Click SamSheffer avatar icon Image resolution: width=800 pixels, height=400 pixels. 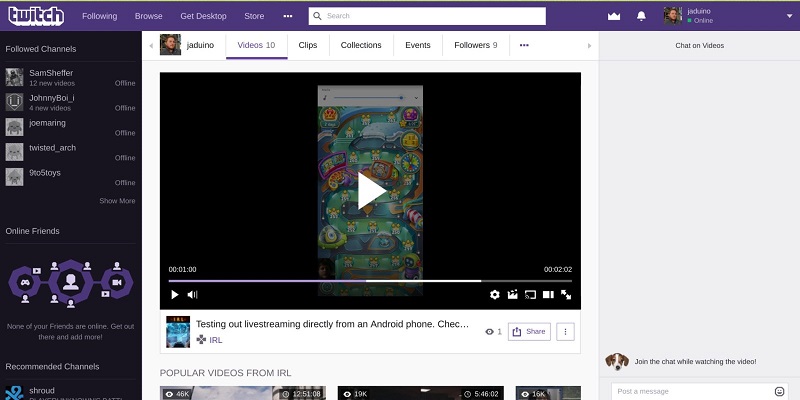click(14, 77)
